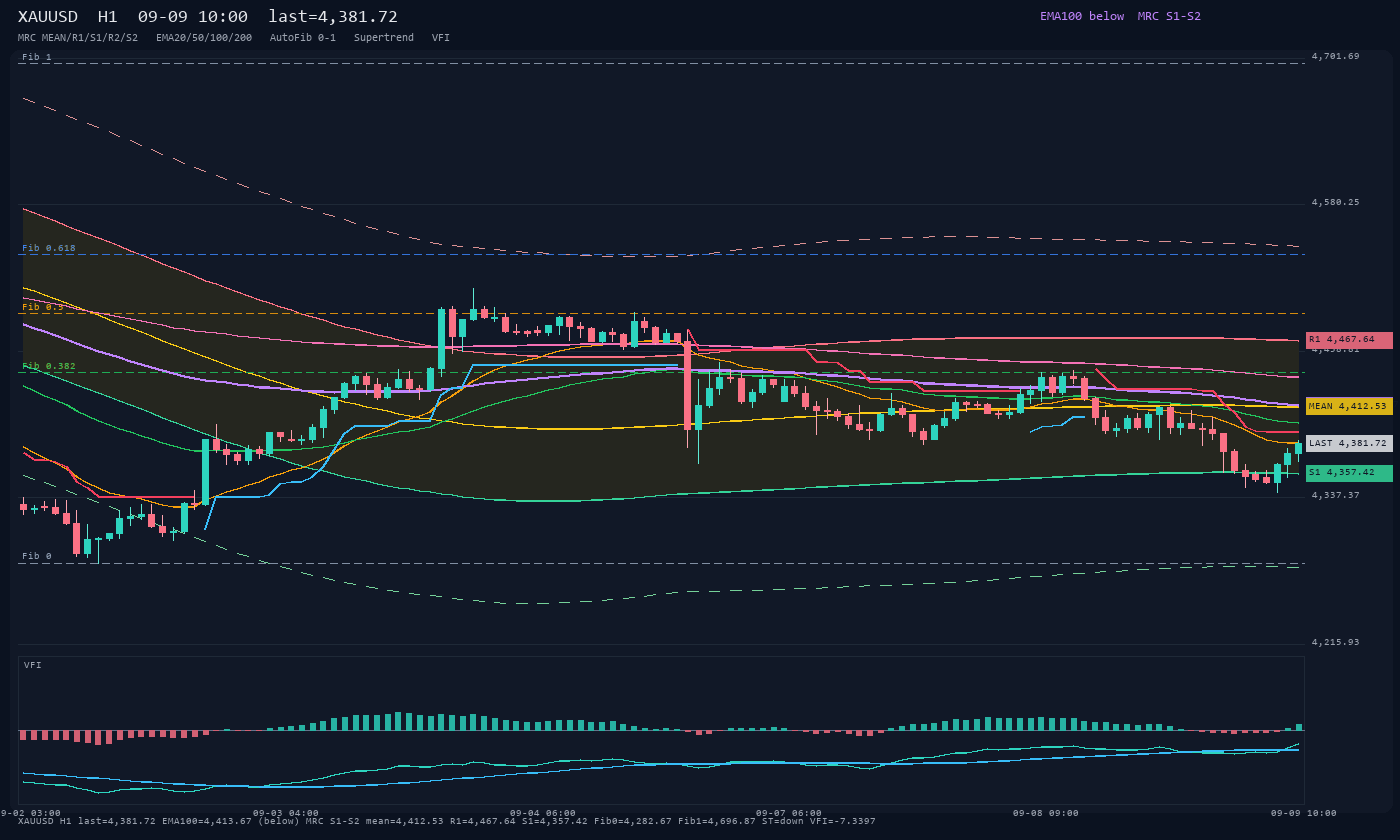The height and width of the screenshot is (840, 1400).
Task: Click the 09-07 06:00 time axis label
Action: [x=789, y=813]
